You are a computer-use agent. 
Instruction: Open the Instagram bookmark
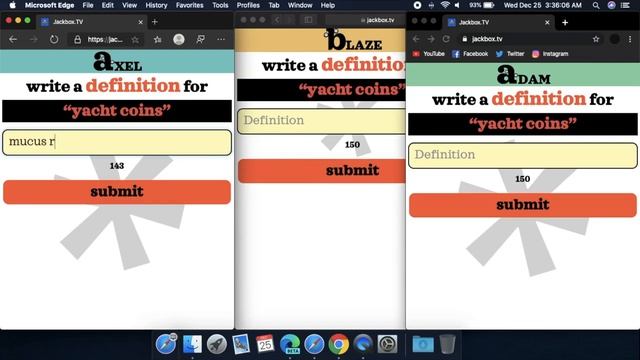pos(550,53)
